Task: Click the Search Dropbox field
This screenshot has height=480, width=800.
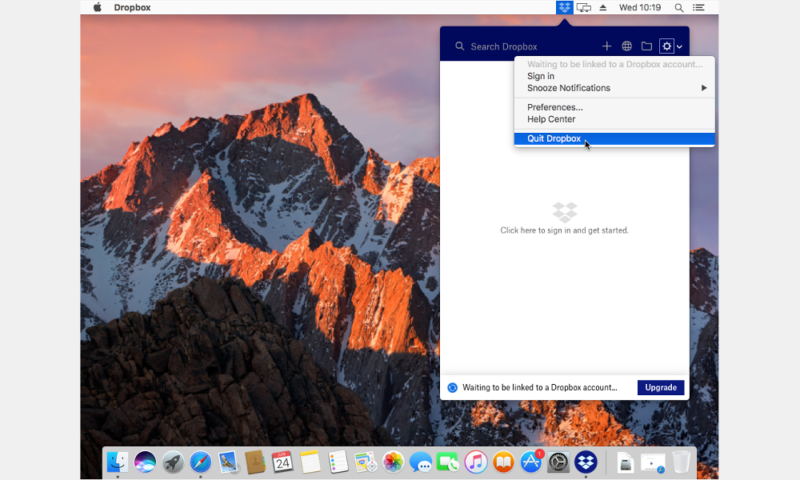Action: tap(521, 46)
